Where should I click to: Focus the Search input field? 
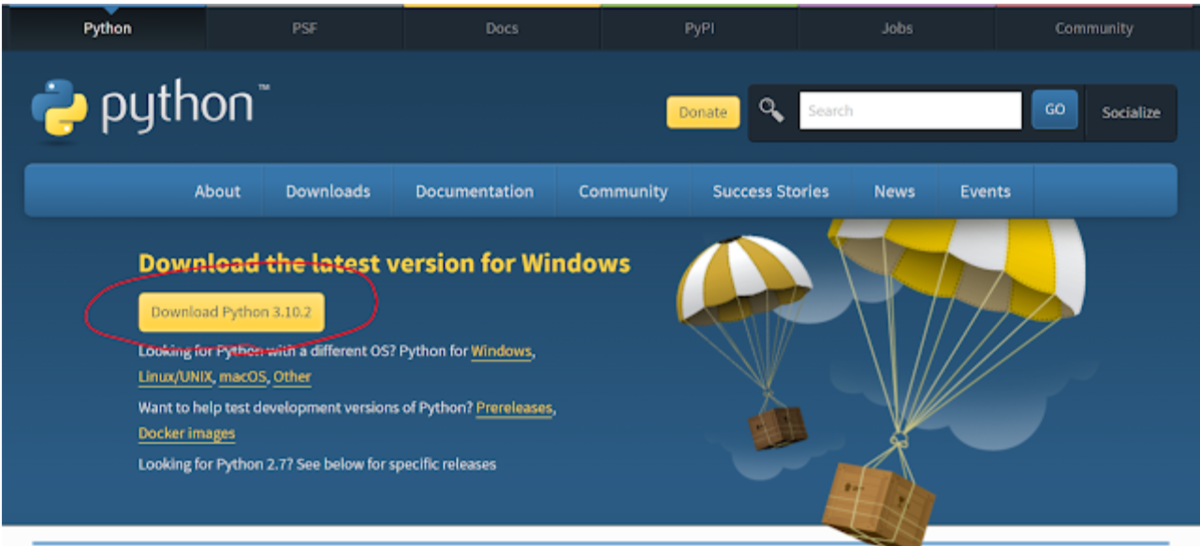click(x=910, y=111)
